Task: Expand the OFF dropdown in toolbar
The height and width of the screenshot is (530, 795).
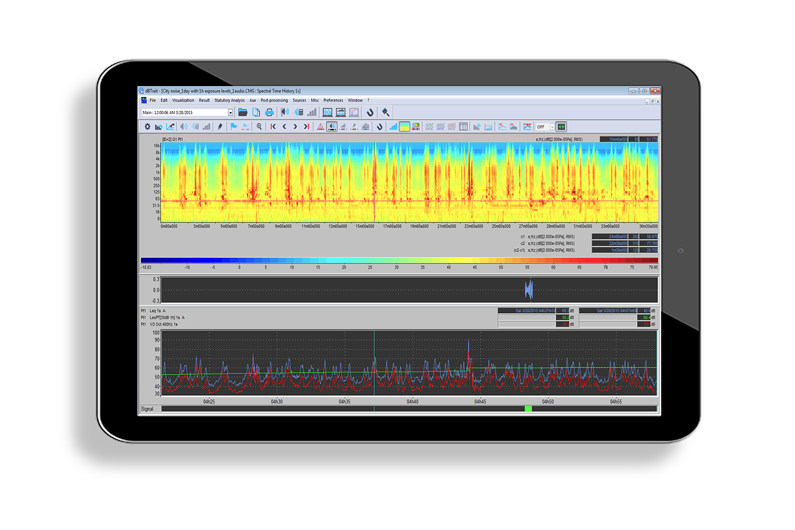Action: click(x=552, y=127)
